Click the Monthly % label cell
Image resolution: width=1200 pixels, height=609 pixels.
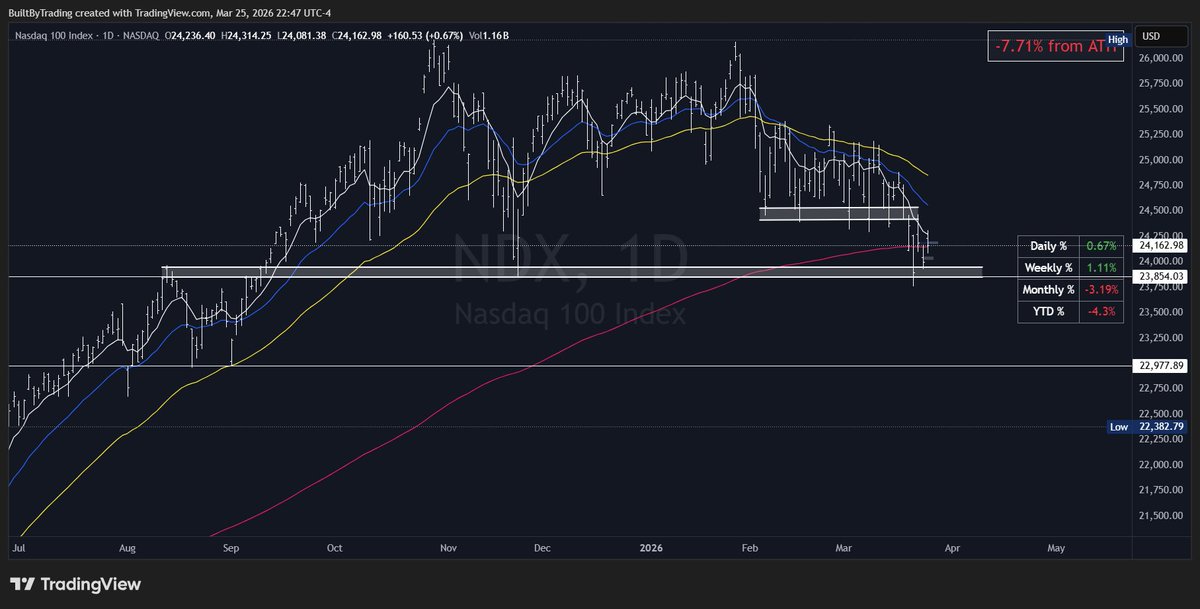1049,290
